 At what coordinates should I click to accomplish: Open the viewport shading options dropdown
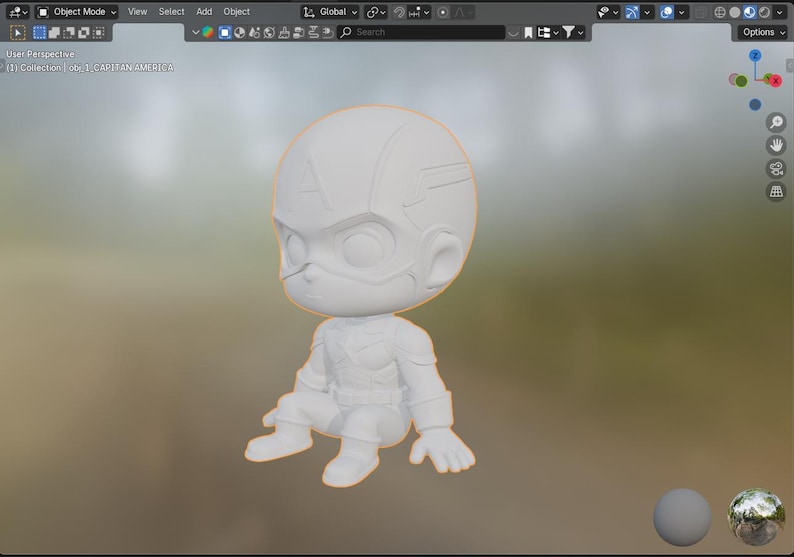779,12
